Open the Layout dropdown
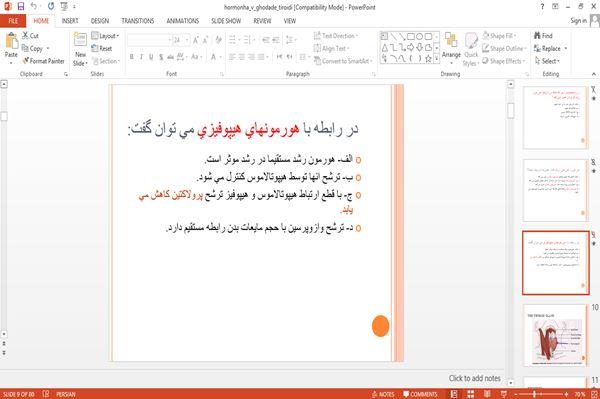The height and width of the screenshot is (399, 600). point(106,36)
